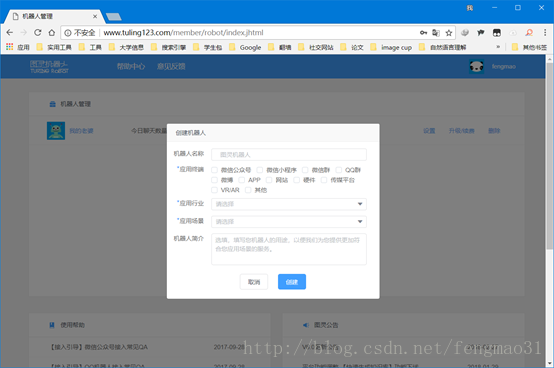Click the page vertical scrollbar
Screen dimensions: 554x368
click(549, 155)
